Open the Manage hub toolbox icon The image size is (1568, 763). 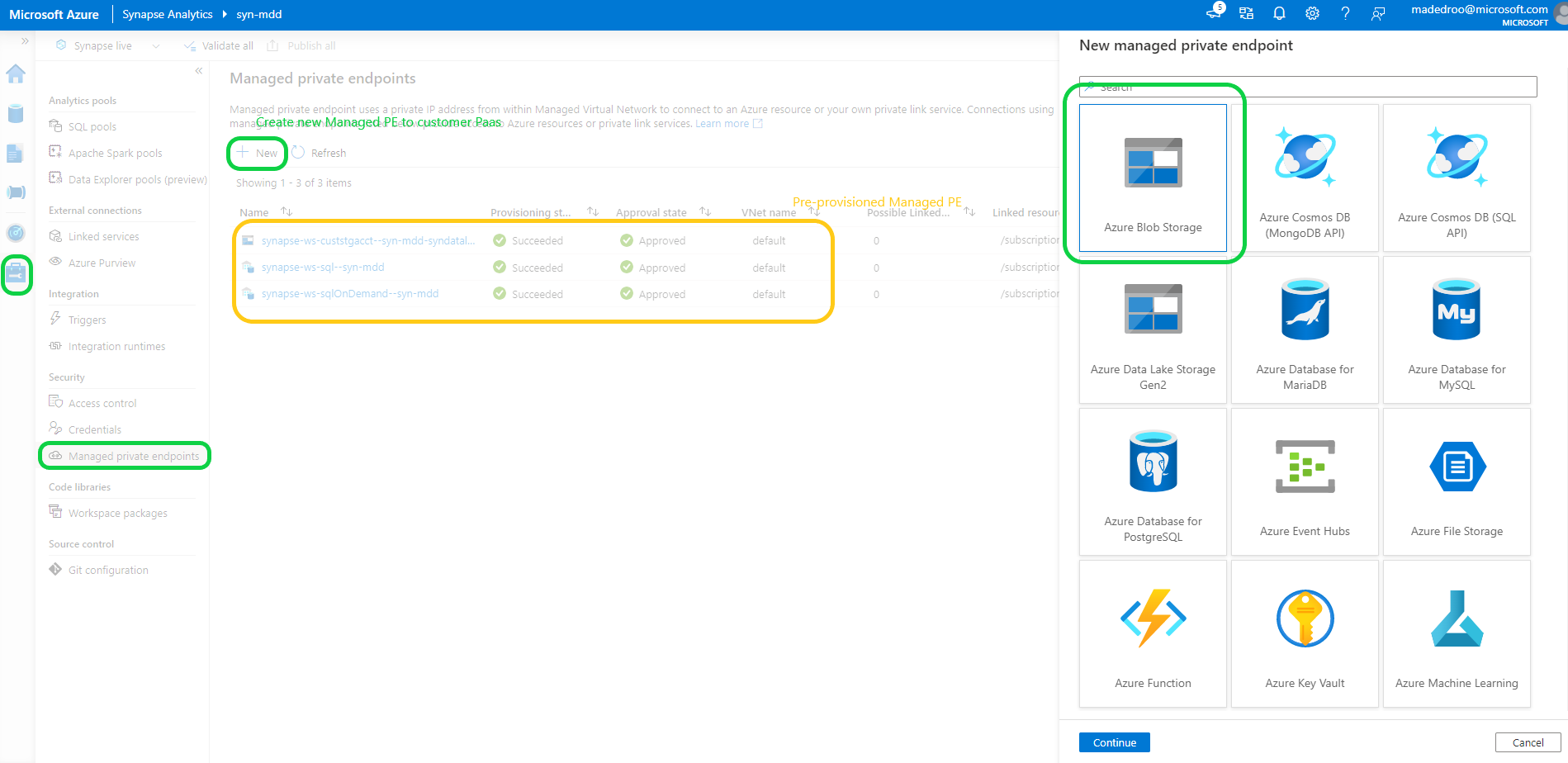click(16, 273)
